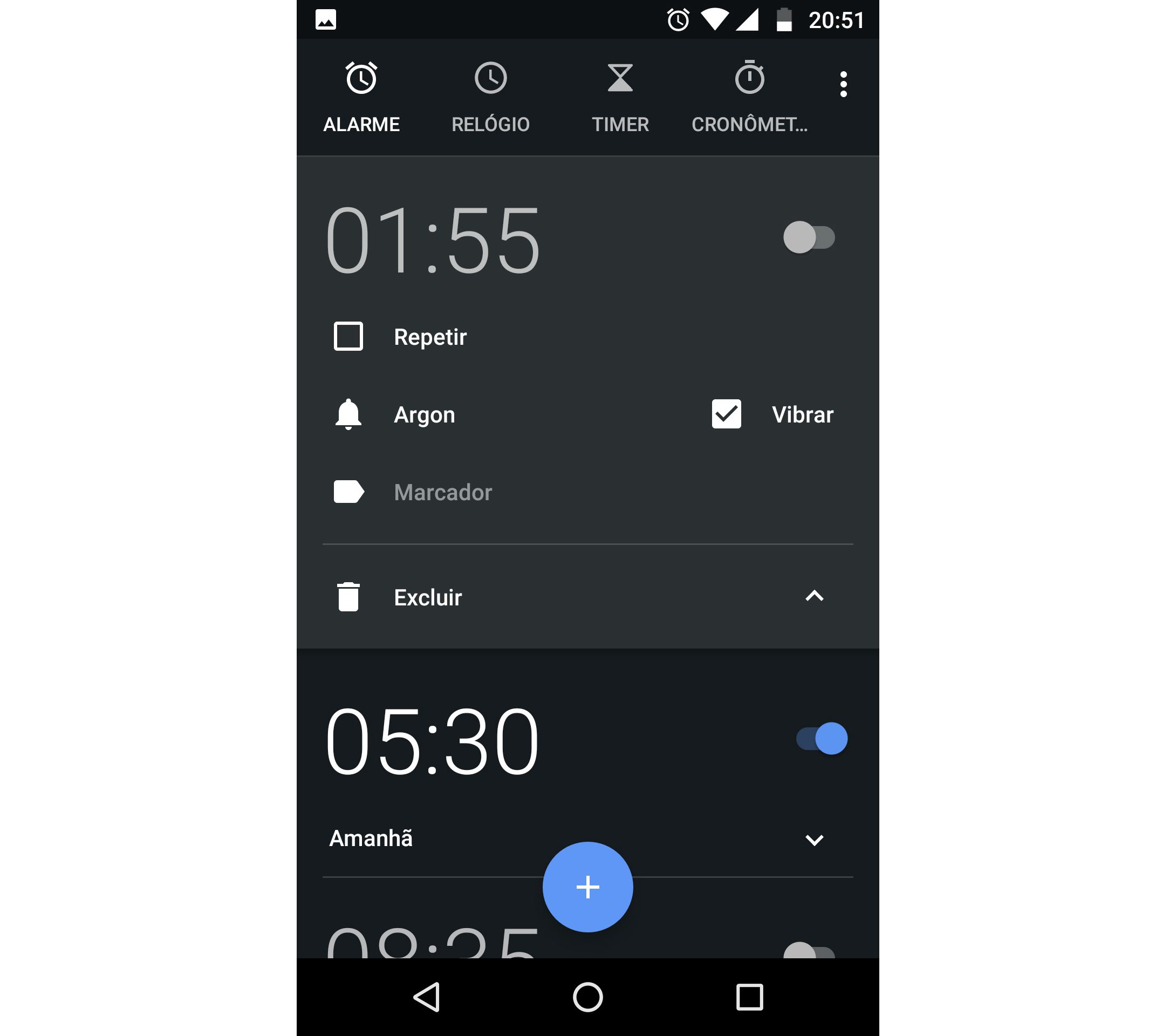Image resolution: width=1176 pixels, height=1036 pixels.
Task: Open the Relógio (clock) tab
Action: coord(491,96)
